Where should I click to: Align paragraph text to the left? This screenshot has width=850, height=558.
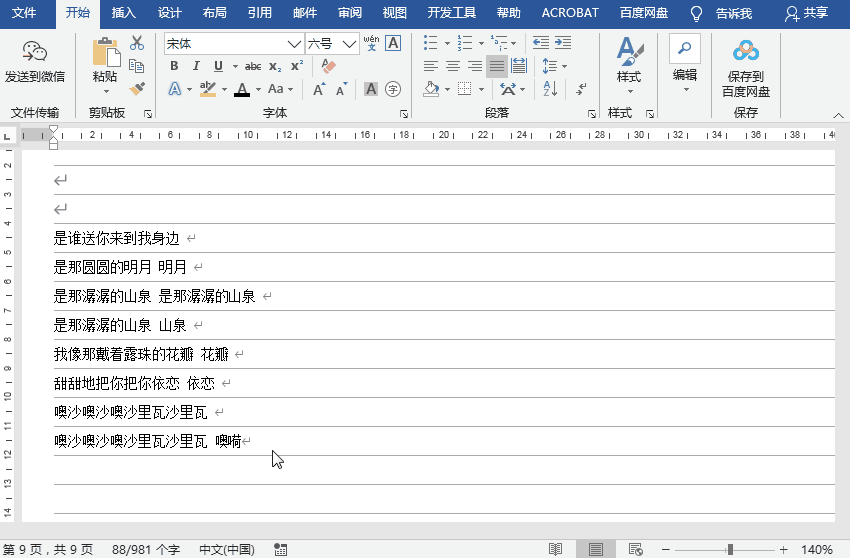click(431, 66)
